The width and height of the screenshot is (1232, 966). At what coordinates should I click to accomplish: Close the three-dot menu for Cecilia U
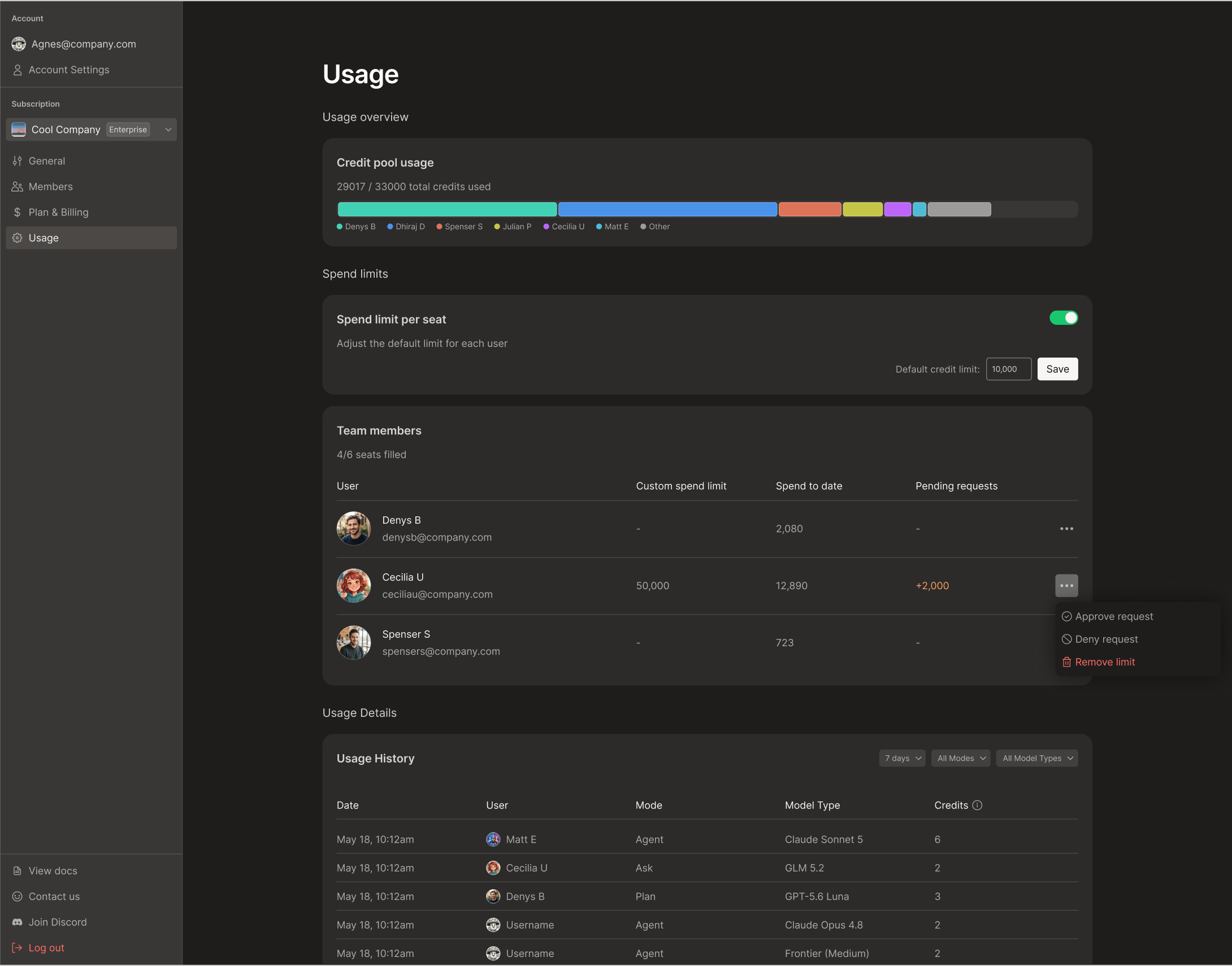pos(1066,586)
